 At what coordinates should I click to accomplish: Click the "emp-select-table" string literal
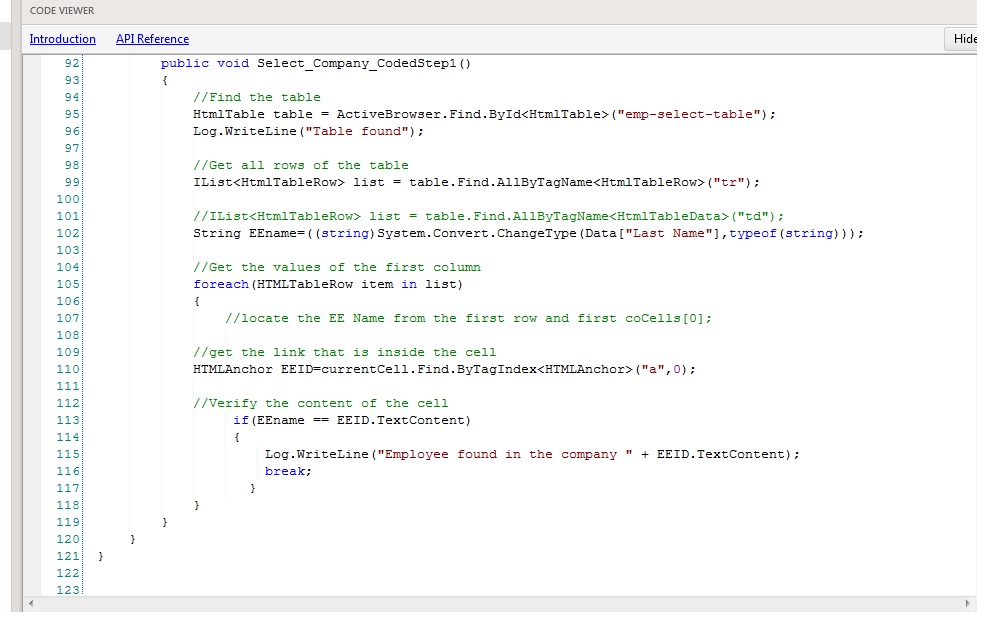tap(691, 114)
